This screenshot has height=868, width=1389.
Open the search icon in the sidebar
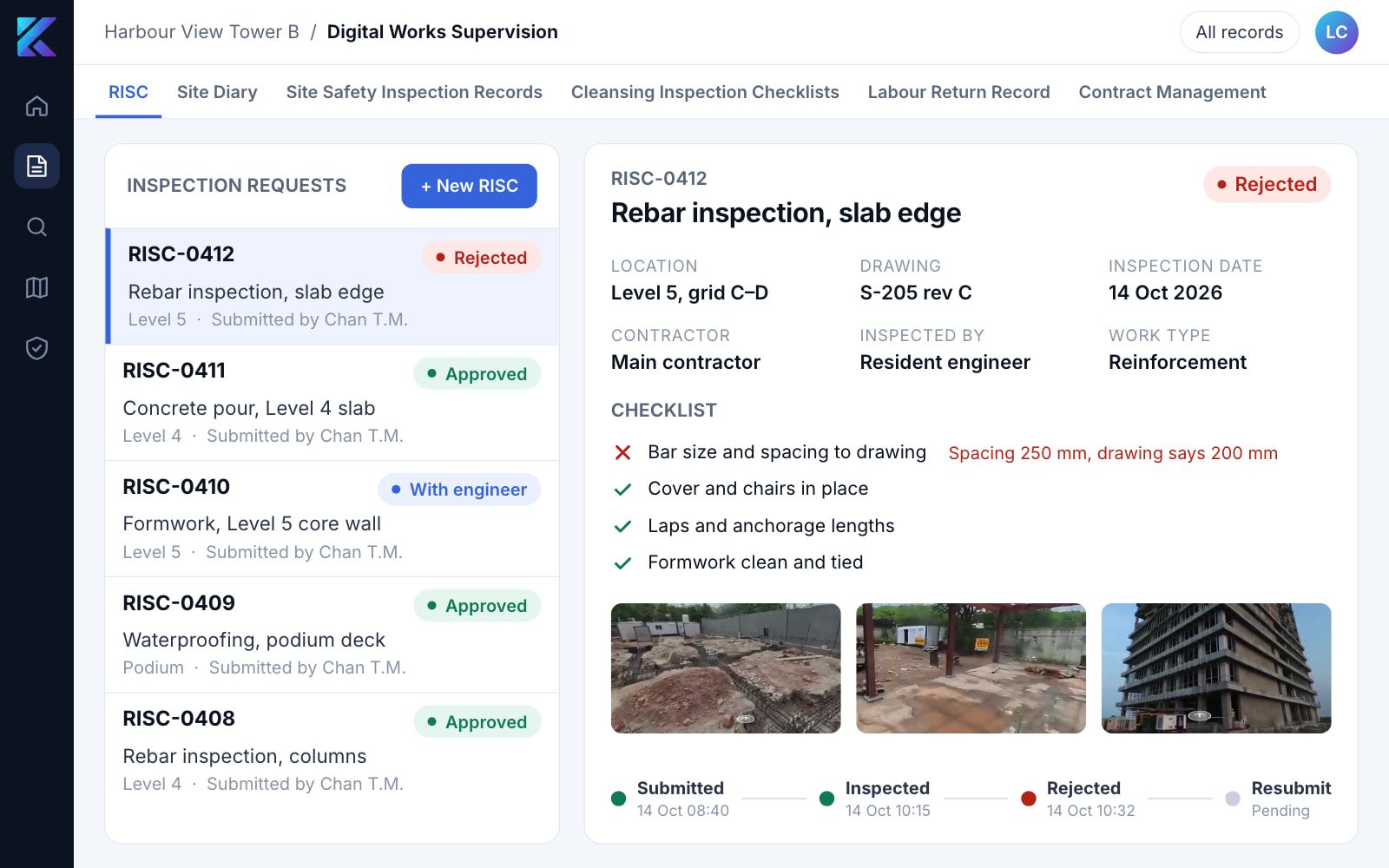(x=36, y=227)
